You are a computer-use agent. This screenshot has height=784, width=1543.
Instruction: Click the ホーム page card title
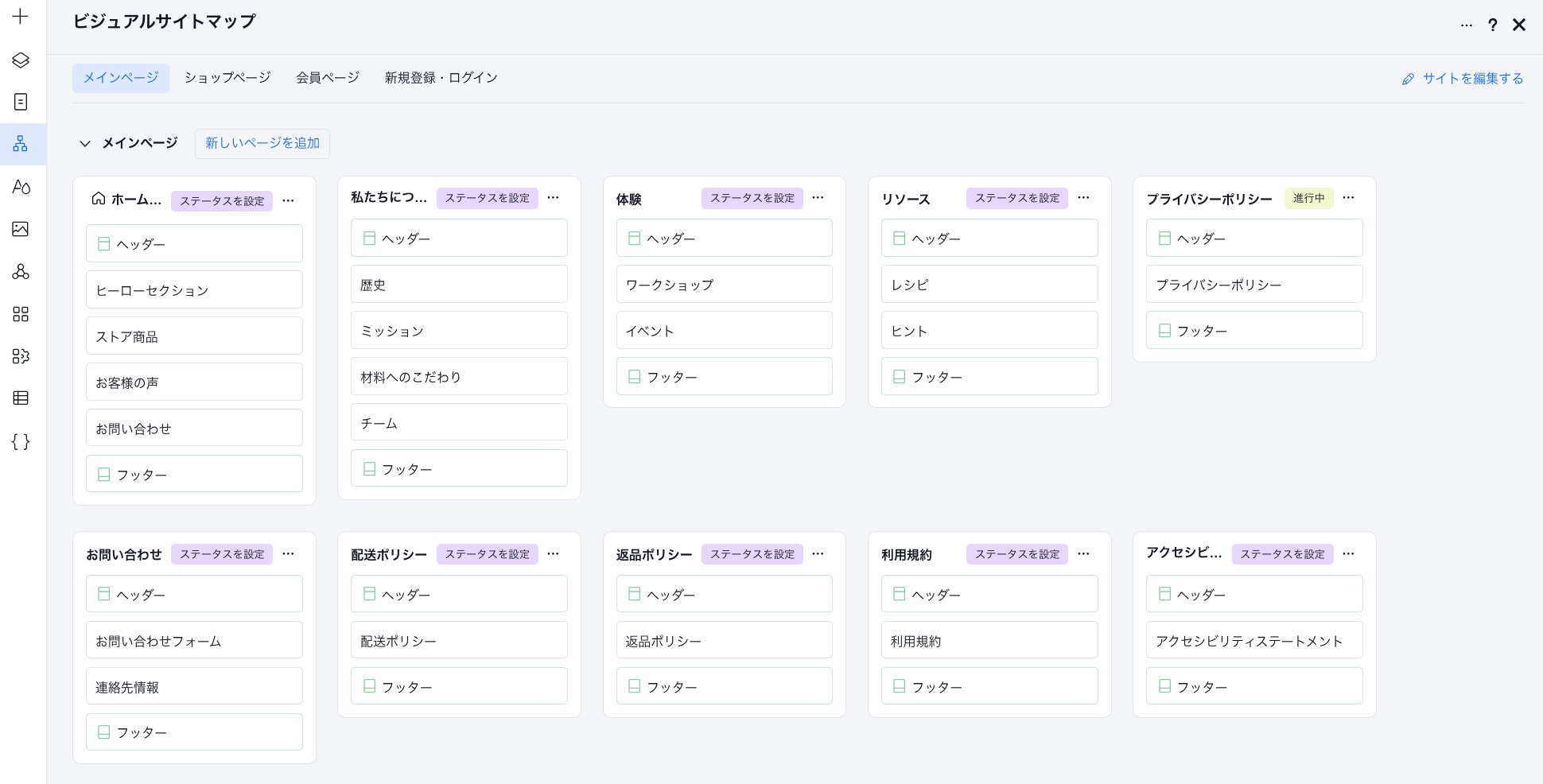136,200
